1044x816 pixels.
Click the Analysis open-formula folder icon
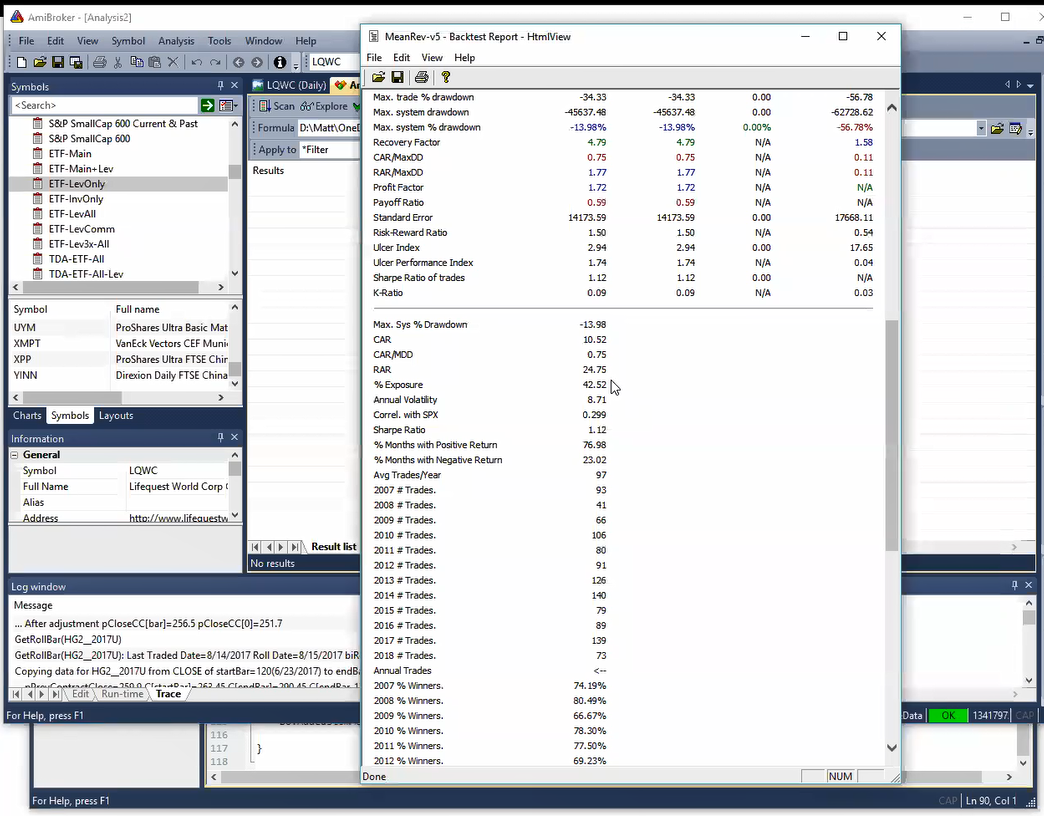997,128
